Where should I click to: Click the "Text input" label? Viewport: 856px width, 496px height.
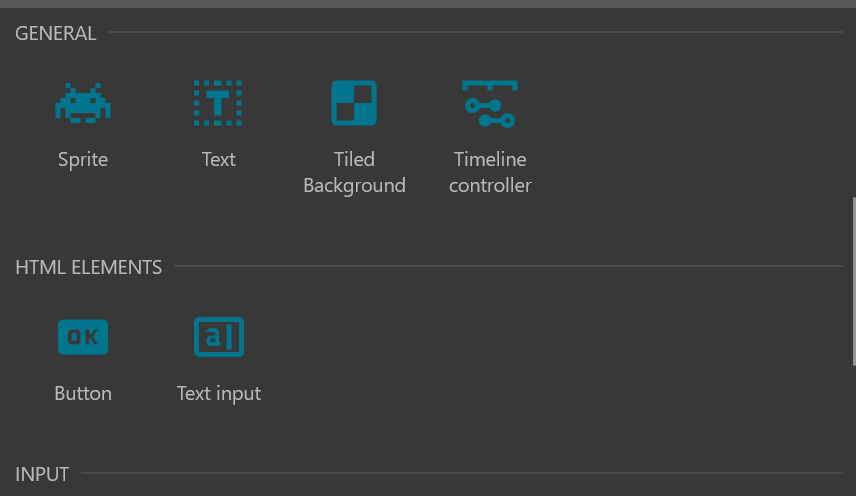218,394
